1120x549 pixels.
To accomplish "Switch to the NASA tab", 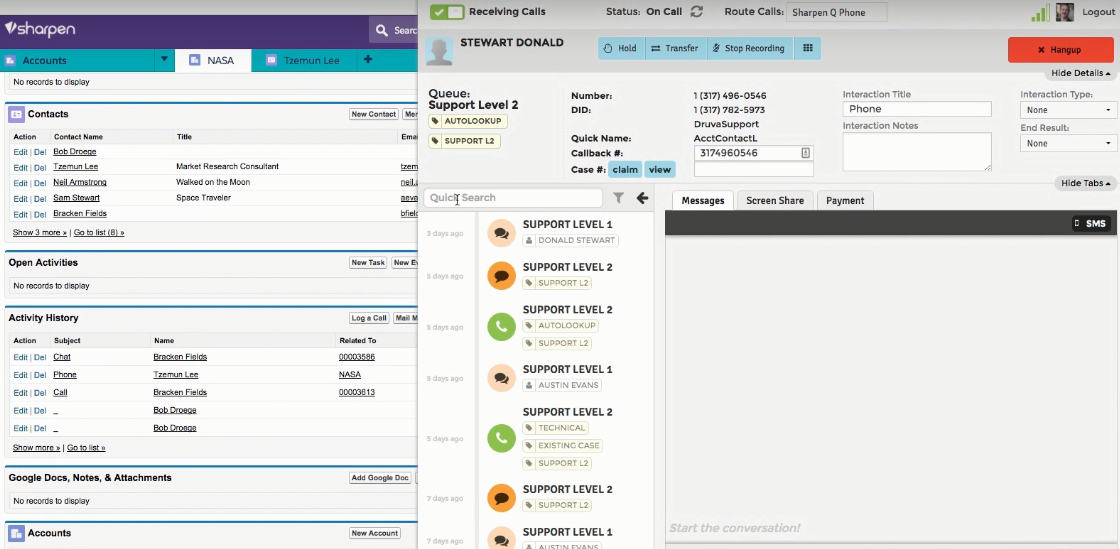I will [x=213, y=61].
